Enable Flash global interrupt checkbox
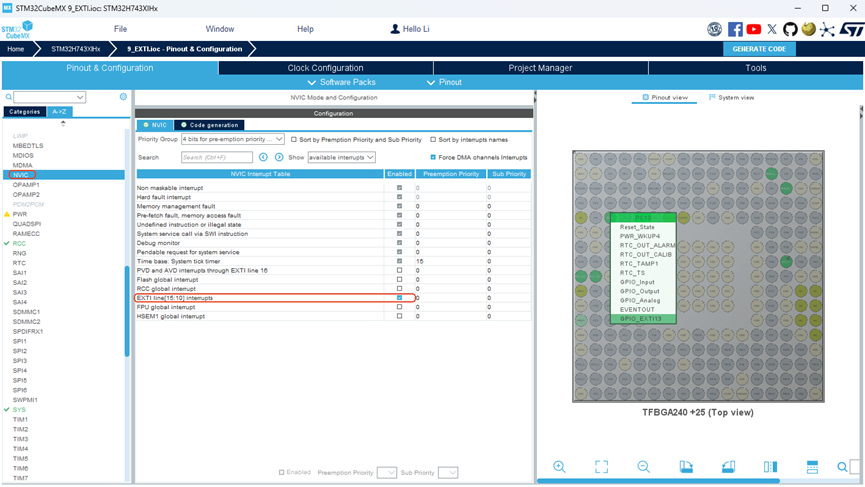The image size is (865, 487). pyautogui.click(x=399, y=280)
